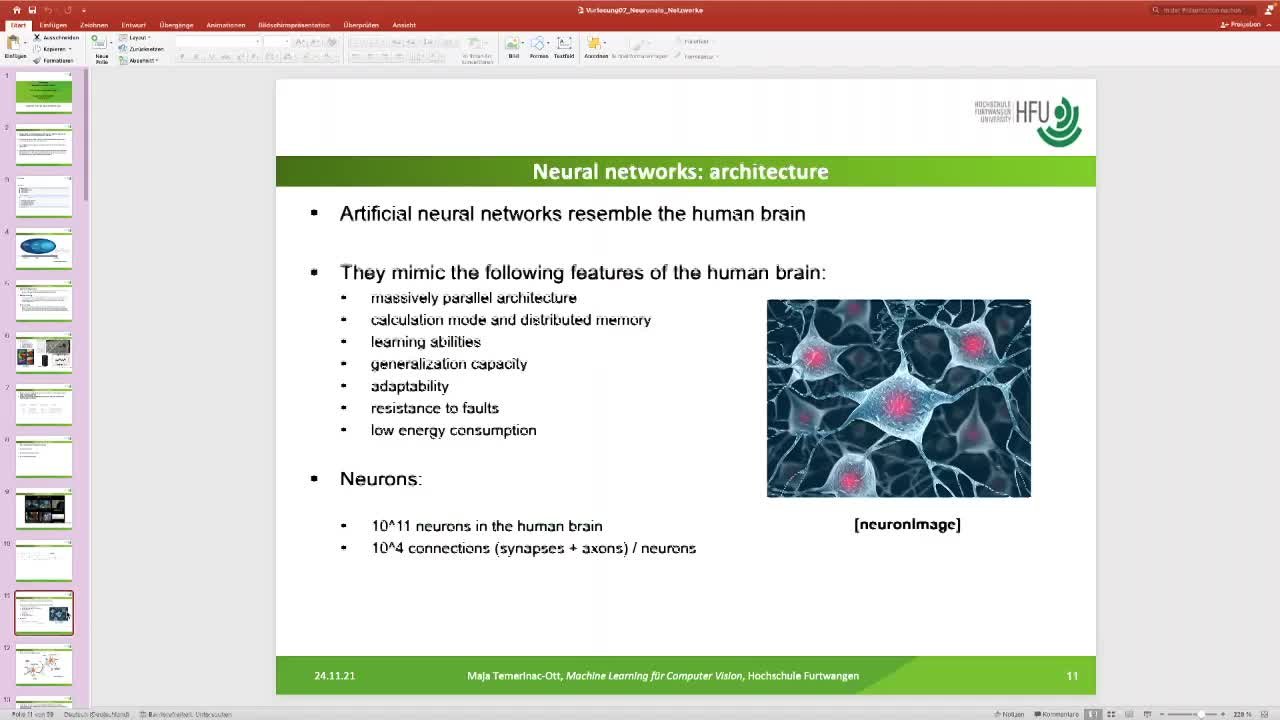Select slide 9 thumbnail with dark images
The width and height of the screenshot is (1280, 720).
point(43,508)
